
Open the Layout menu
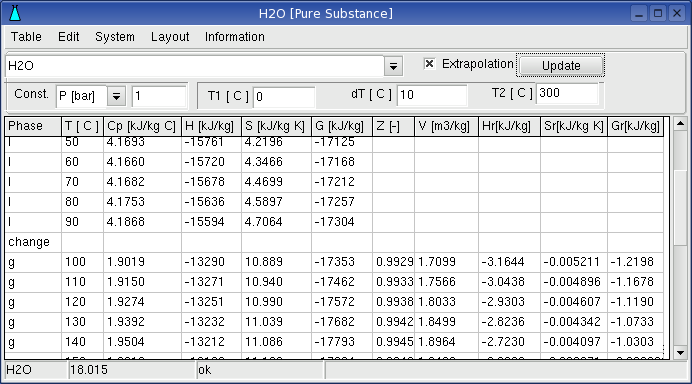click(170, 37)
